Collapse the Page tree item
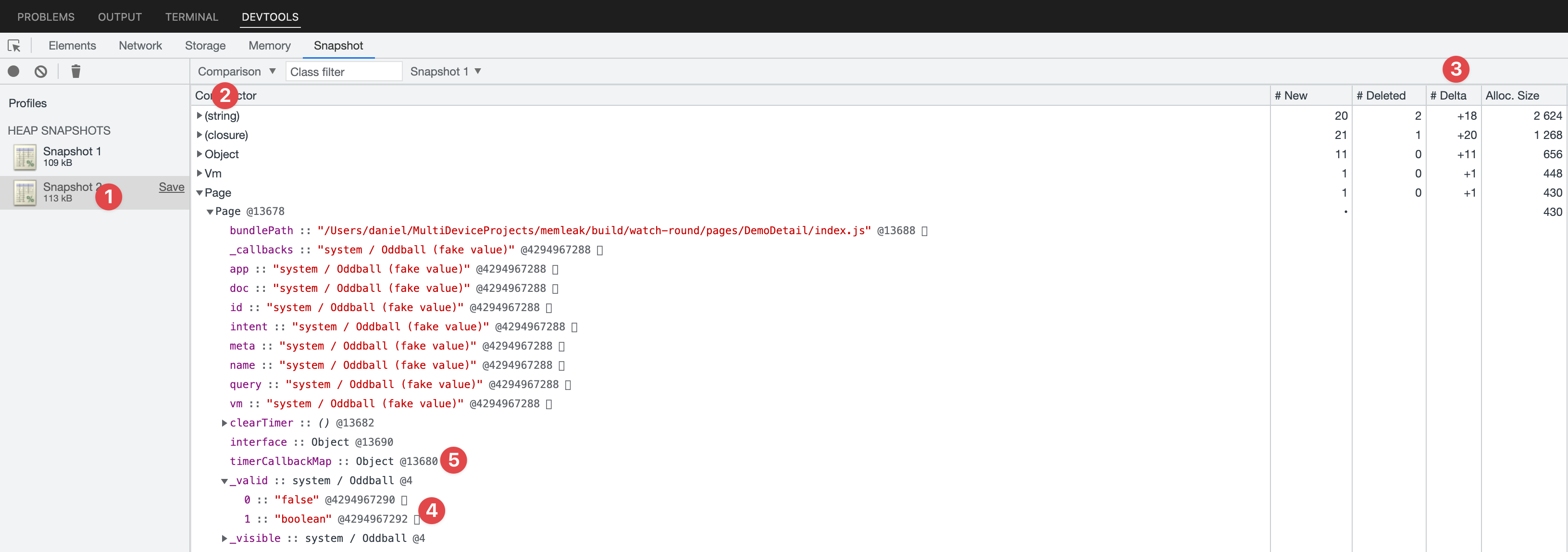 (197, 192)
